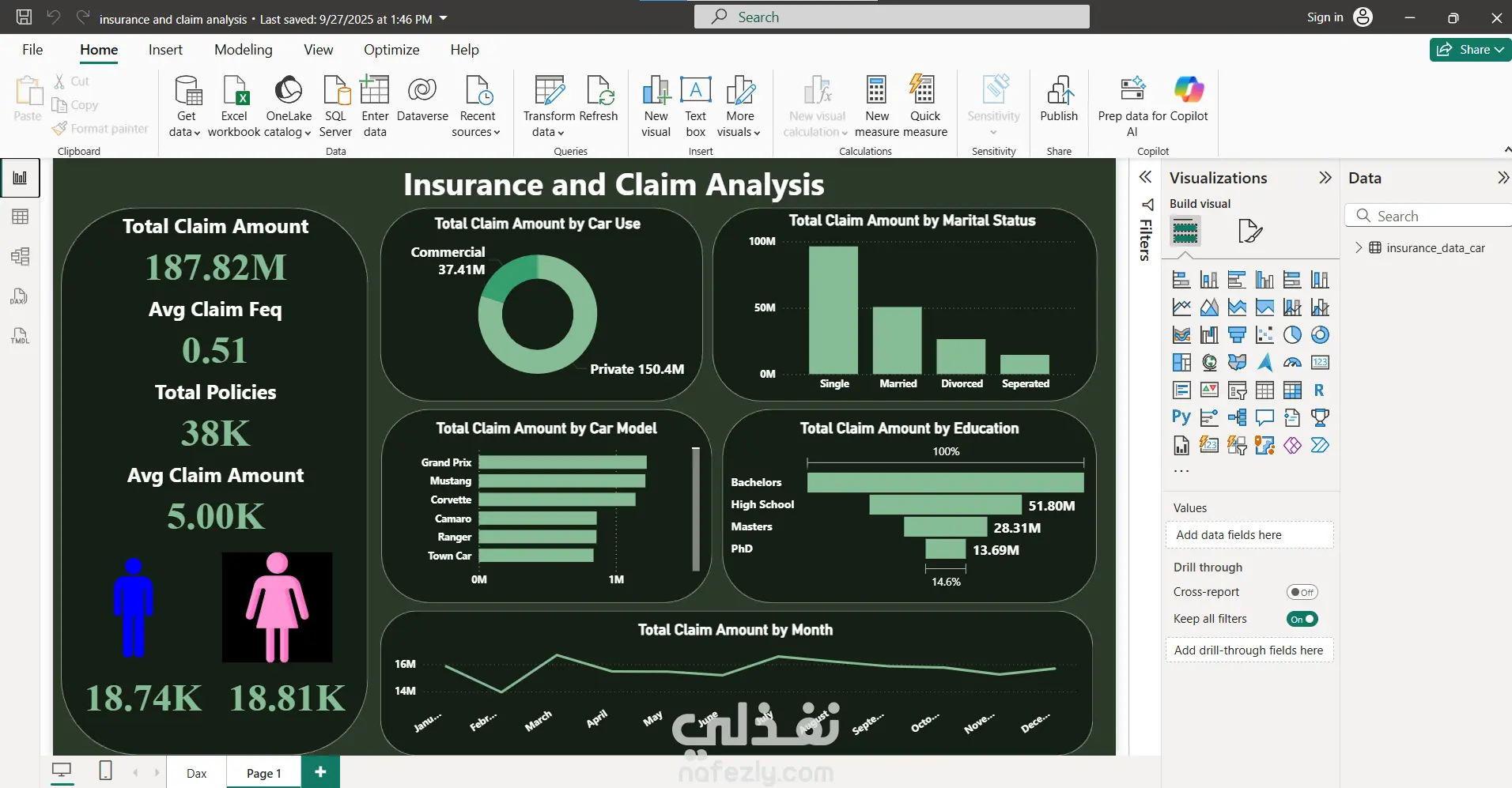Open the Transform data dropdown
1512x788 pixels.
click(549, 107)
